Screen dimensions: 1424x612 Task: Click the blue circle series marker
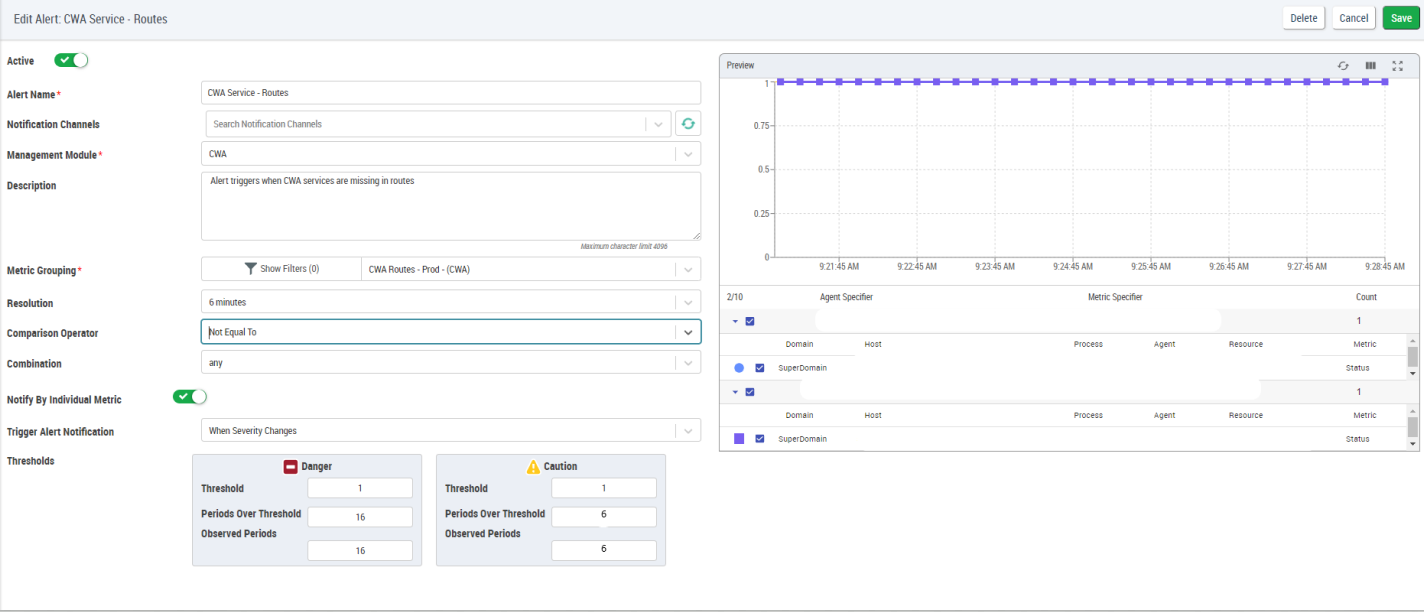click(x=739, y=368)
